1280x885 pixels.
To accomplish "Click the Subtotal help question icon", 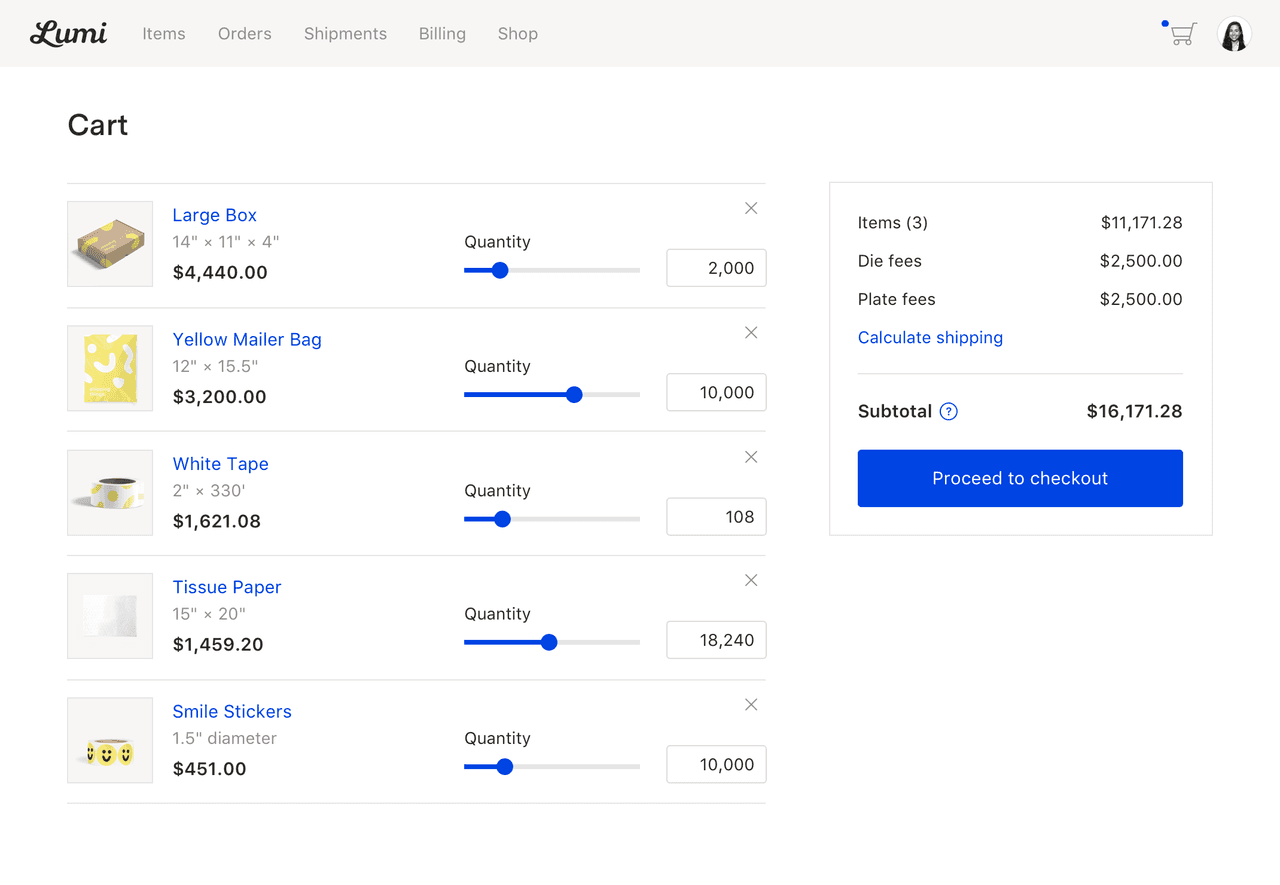I will [x=949, y=411].
